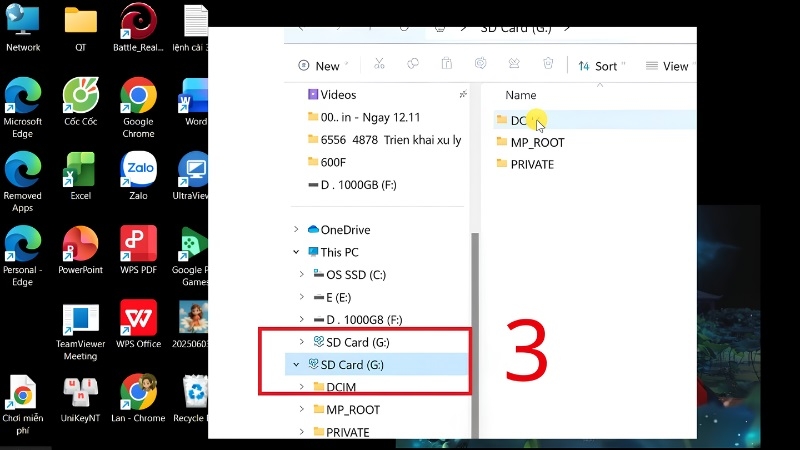Click the Share icon in Explorer toolbar
Screen dimensions: 800x450
click(514, 64)
